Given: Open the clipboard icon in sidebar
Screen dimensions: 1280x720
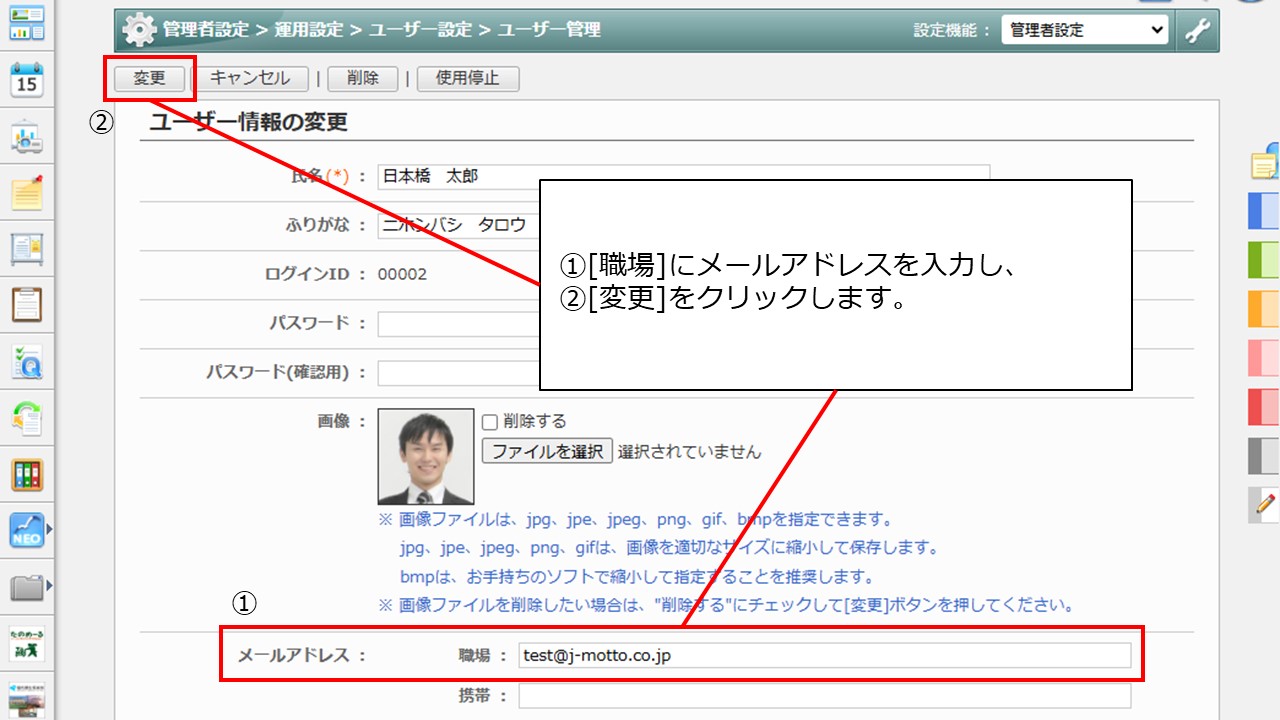Looking at the screenshot, I should [x=27, y=304].
